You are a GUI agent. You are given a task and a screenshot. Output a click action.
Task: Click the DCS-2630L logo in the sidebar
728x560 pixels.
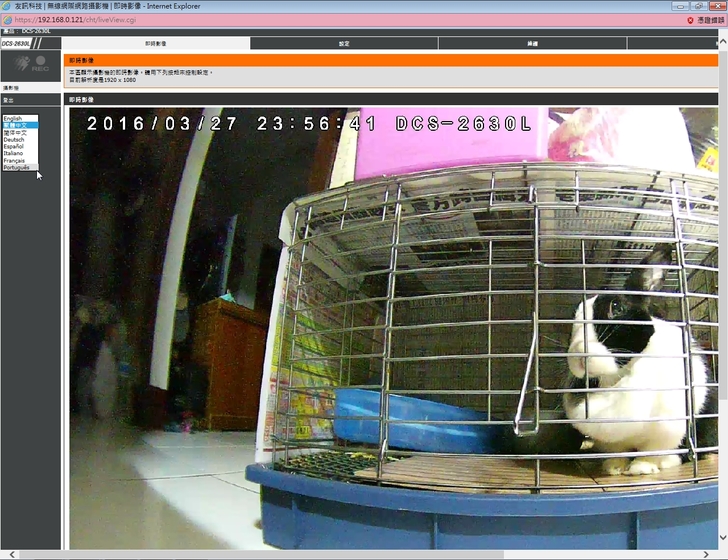tap(21, 43)
